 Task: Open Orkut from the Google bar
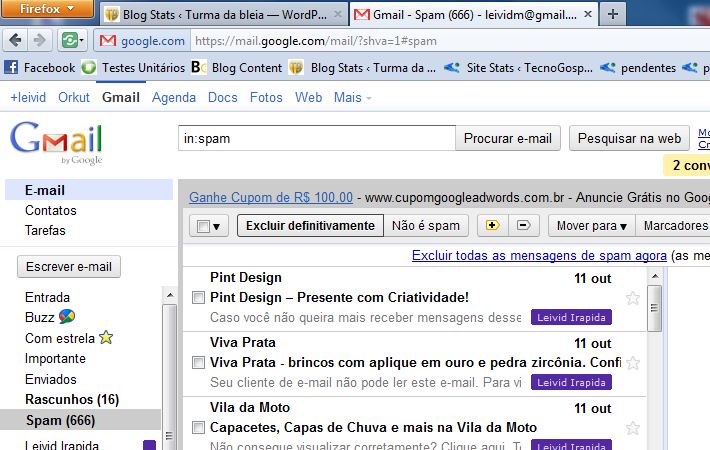coord(74,97)
